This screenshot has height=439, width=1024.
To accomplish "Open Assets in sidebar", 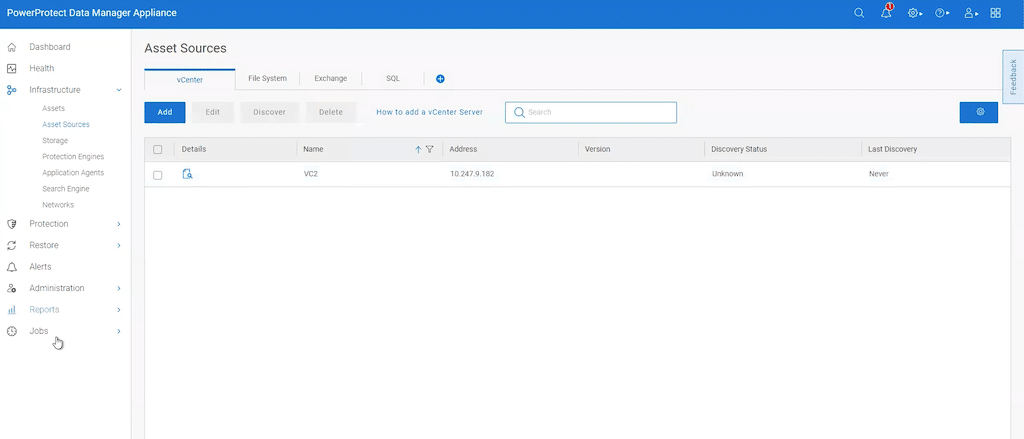I will tap(54, 108).
